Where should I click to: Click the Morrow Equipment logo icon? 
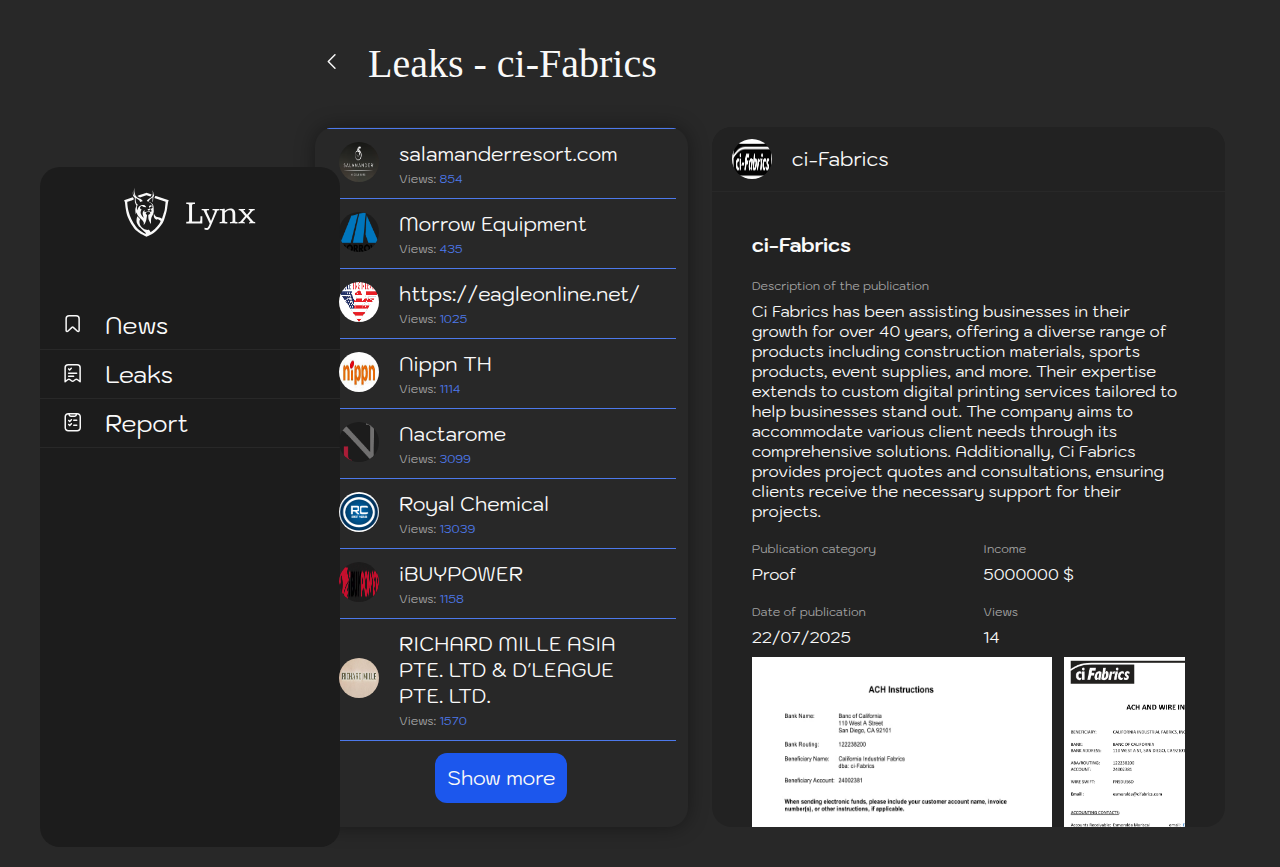point(359,232)
